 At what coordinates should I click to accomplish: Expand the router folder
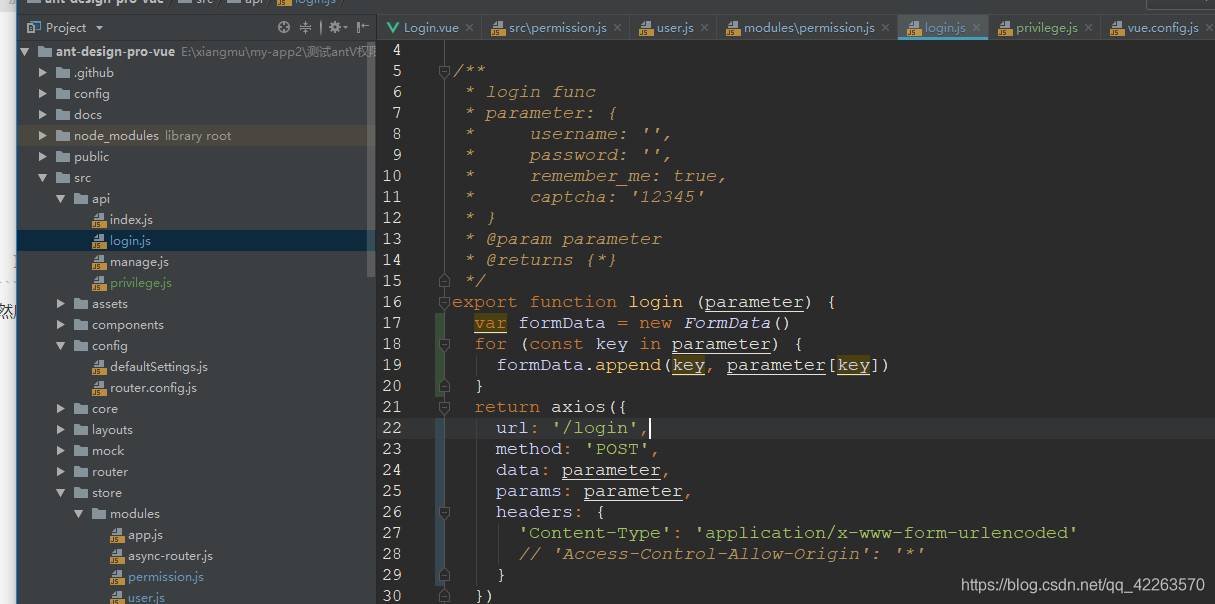pos(60,471)
